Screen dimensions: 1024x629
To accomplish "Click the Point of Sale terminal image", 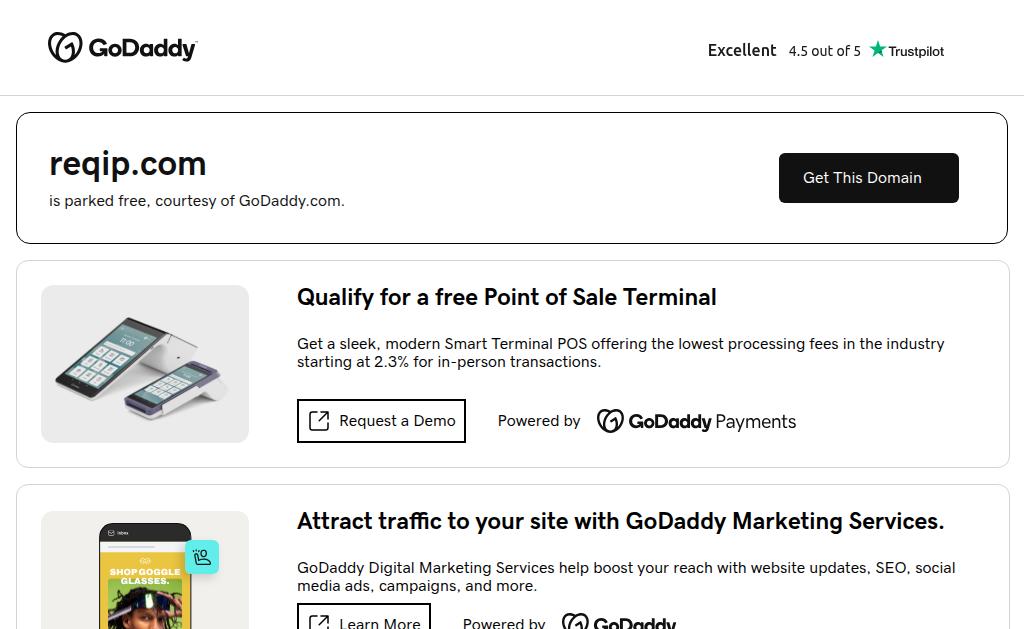I will 145,364.
